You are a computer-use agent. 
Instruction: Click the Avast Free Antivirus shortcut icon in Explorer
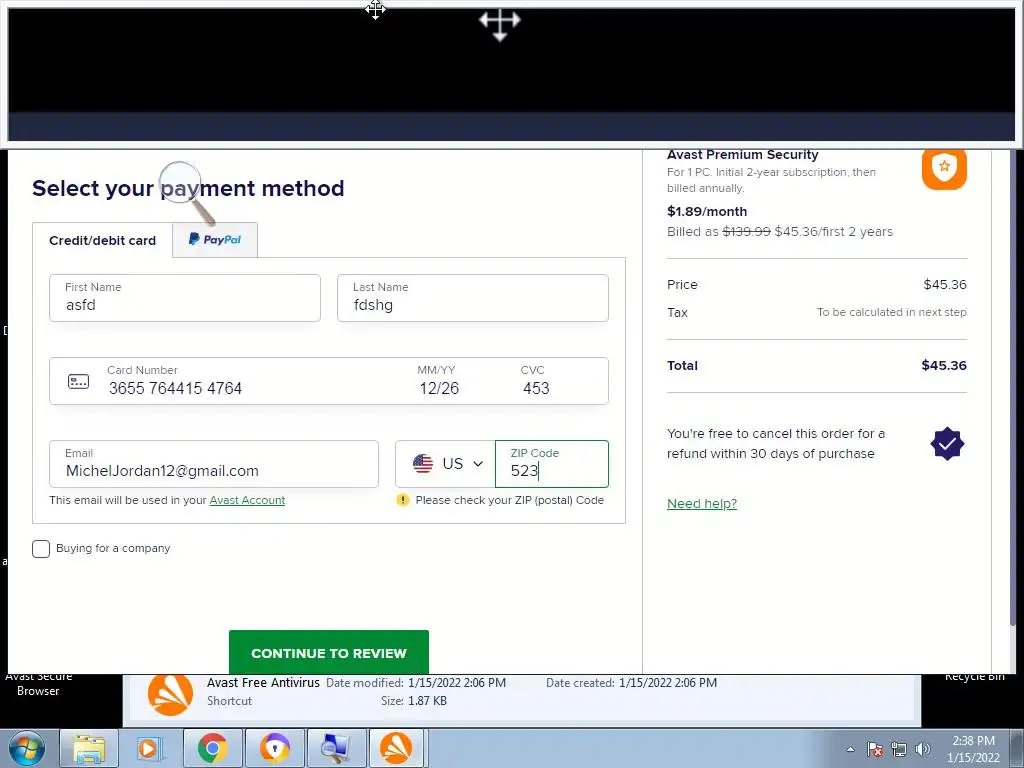coord(170,693)
